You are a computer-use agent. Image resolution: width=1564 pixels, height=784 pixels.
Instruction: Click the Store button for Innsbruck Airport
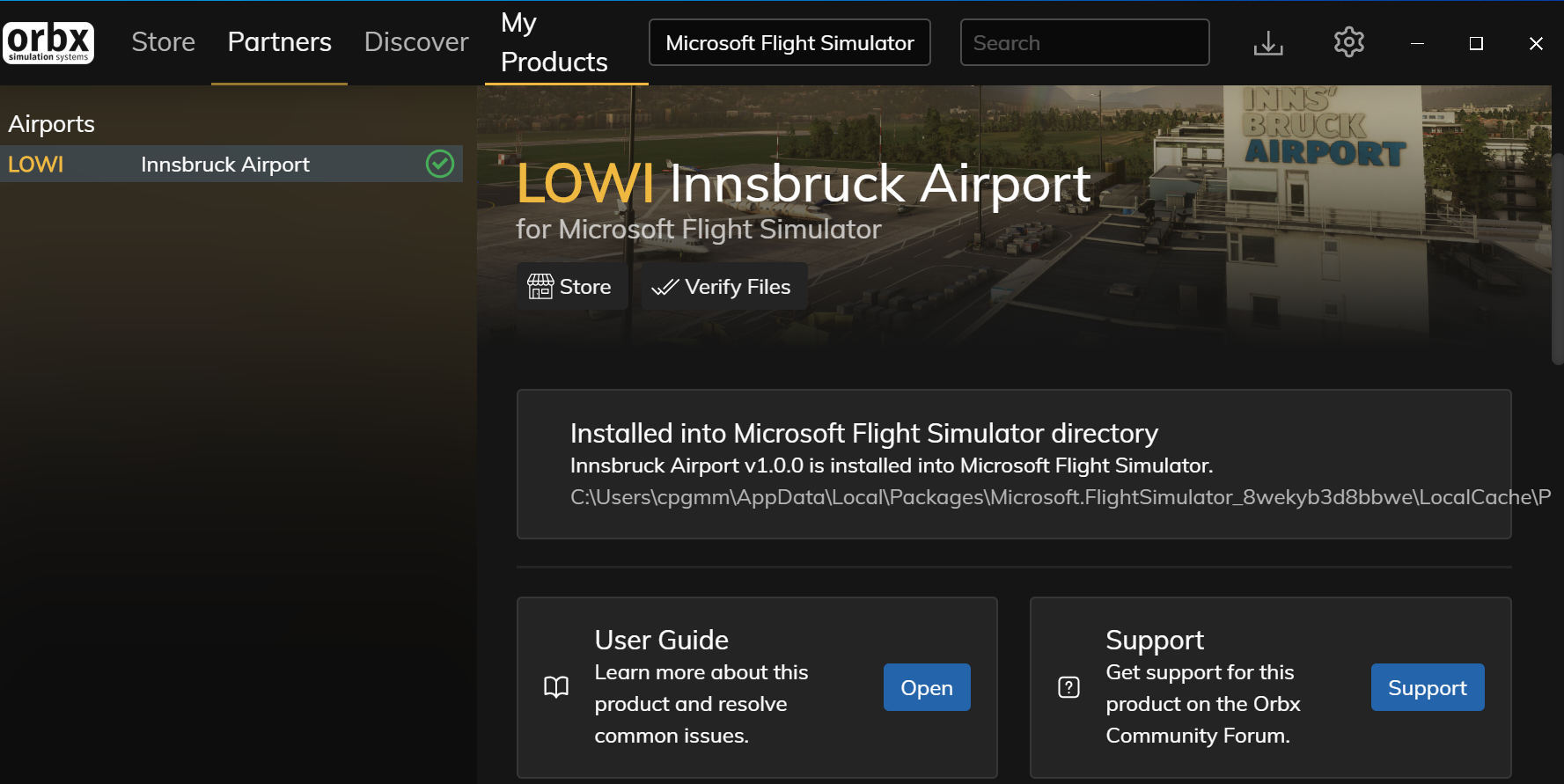click(x=570, y=287)
